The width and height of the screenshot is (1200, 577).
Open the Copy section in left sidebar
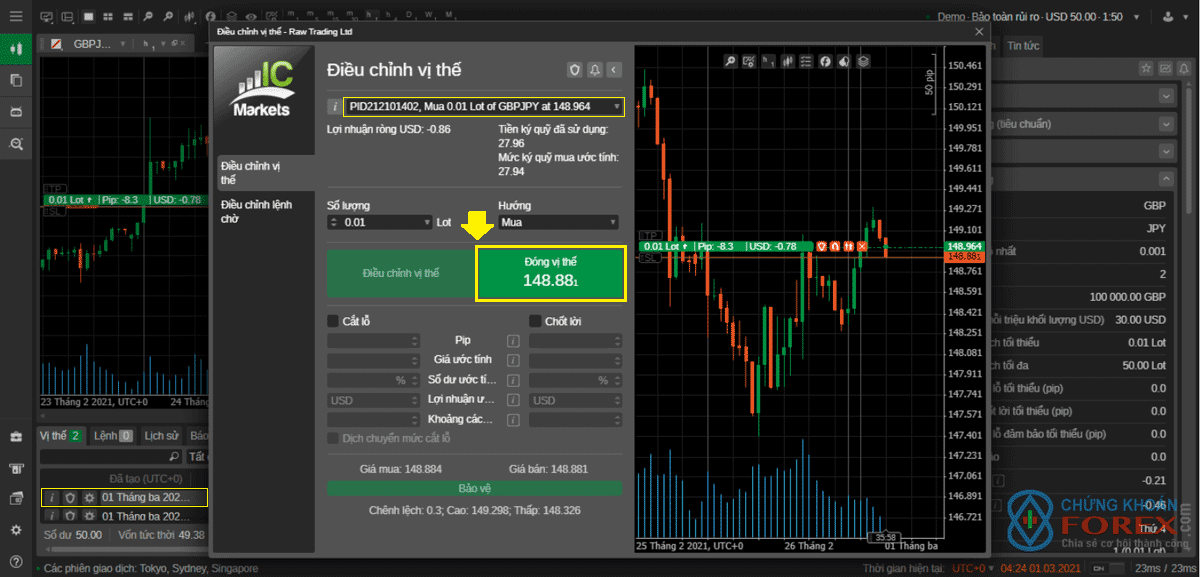[15, 80]
